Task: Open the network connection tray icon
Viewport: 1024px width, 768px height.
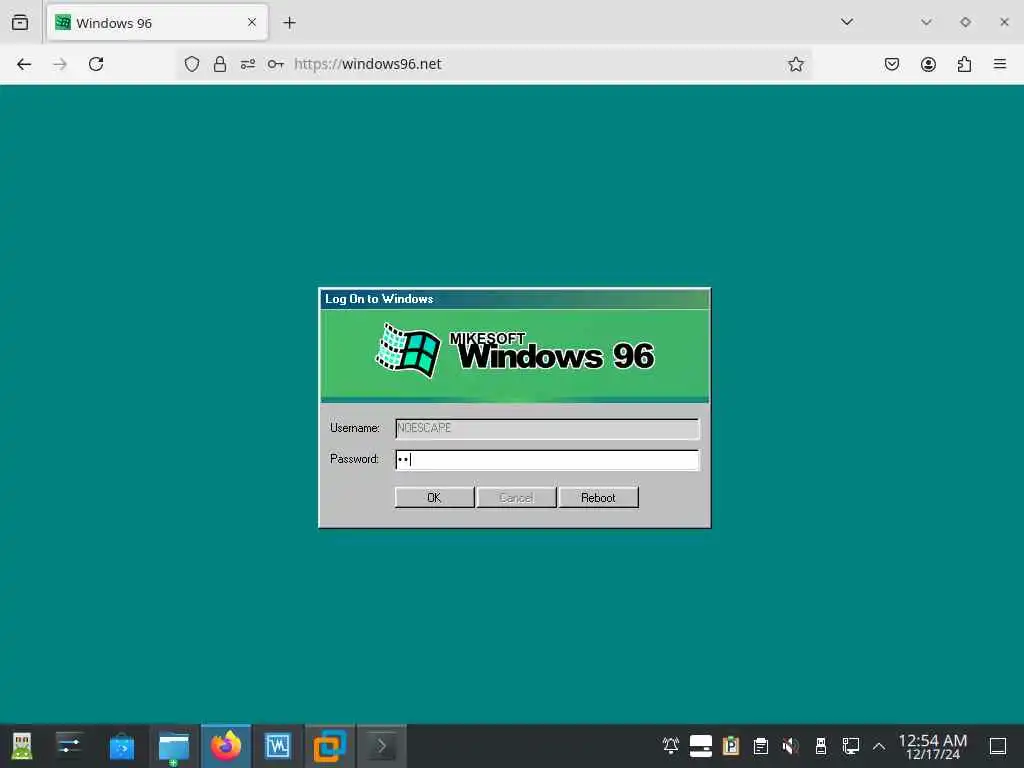Action: (851, 746)
